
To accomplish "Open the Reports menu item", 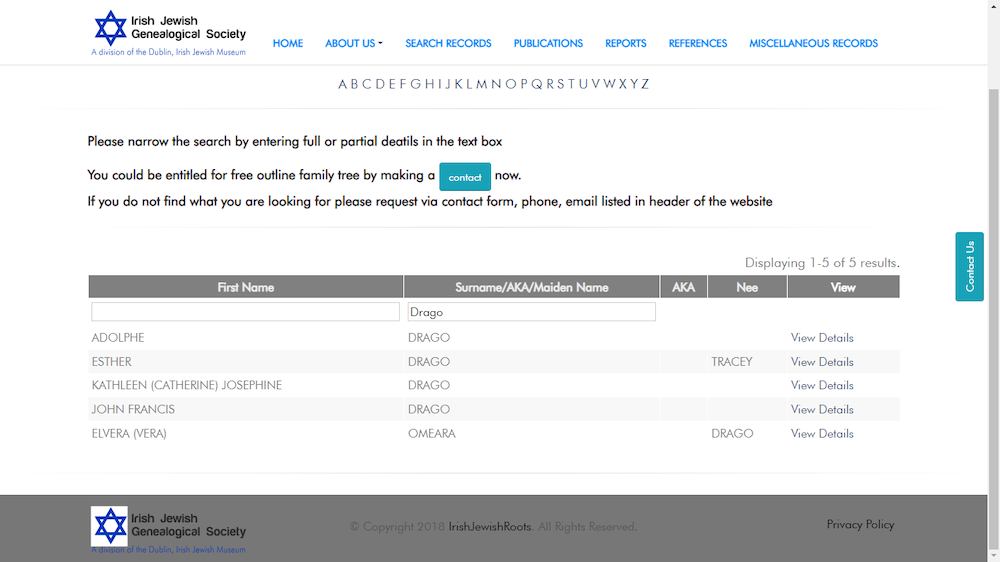I will click(626, 43).
